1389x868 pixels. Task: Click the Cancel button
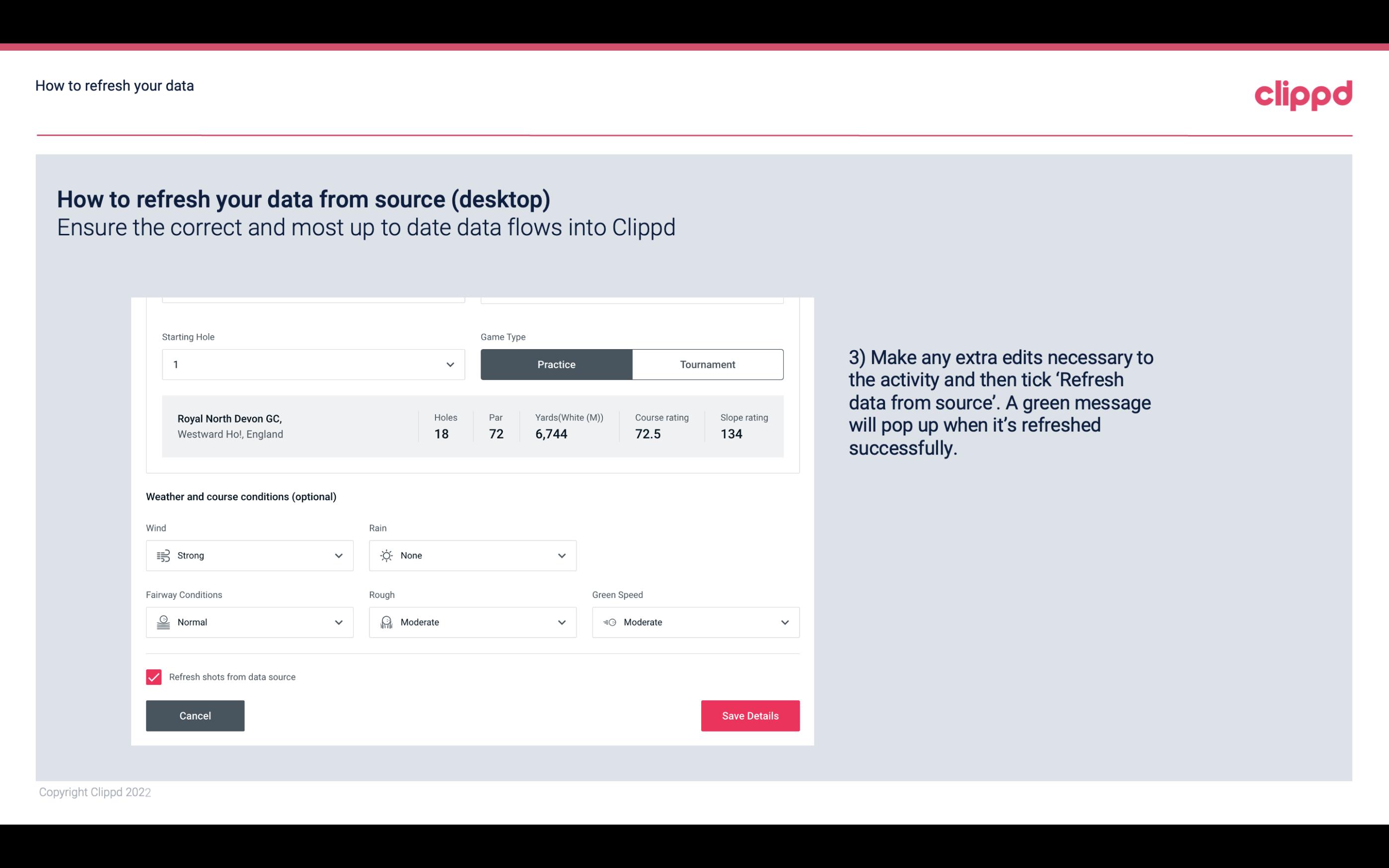195,715
